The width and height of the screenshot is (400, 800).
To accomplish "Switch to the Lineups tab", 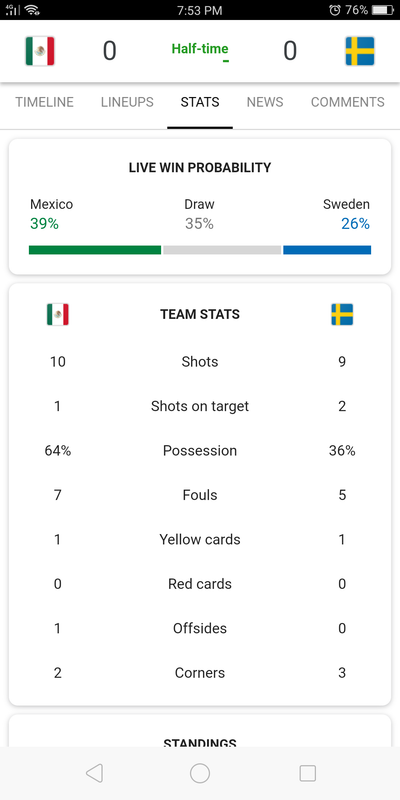I will [127, 102].
